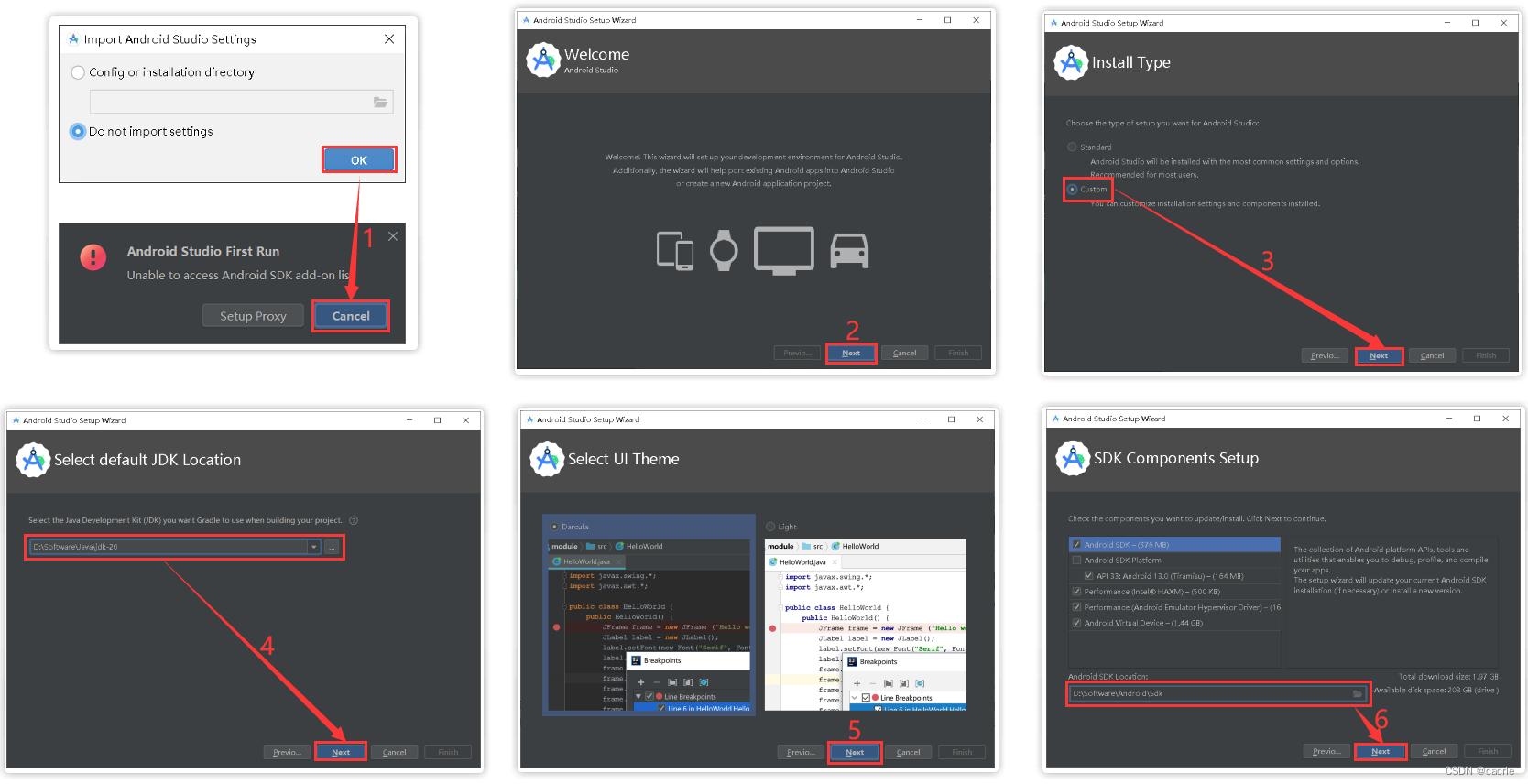Choose the Custom install type
The width and height of the screenshot is (1528, 784).
click(1072, 190)
